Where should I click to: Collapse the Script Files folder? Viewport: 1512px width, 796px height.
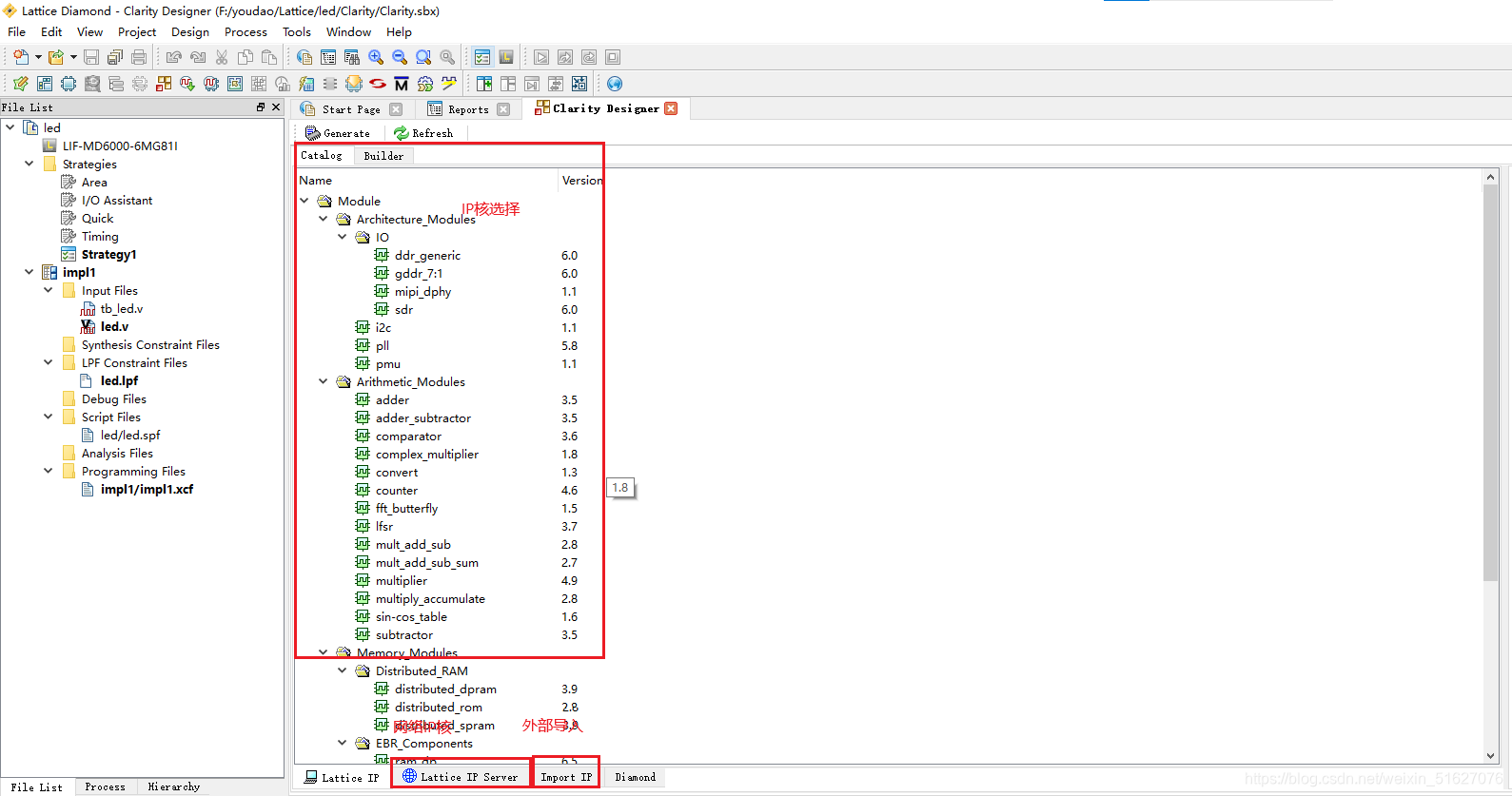click(x=49, y=417)
